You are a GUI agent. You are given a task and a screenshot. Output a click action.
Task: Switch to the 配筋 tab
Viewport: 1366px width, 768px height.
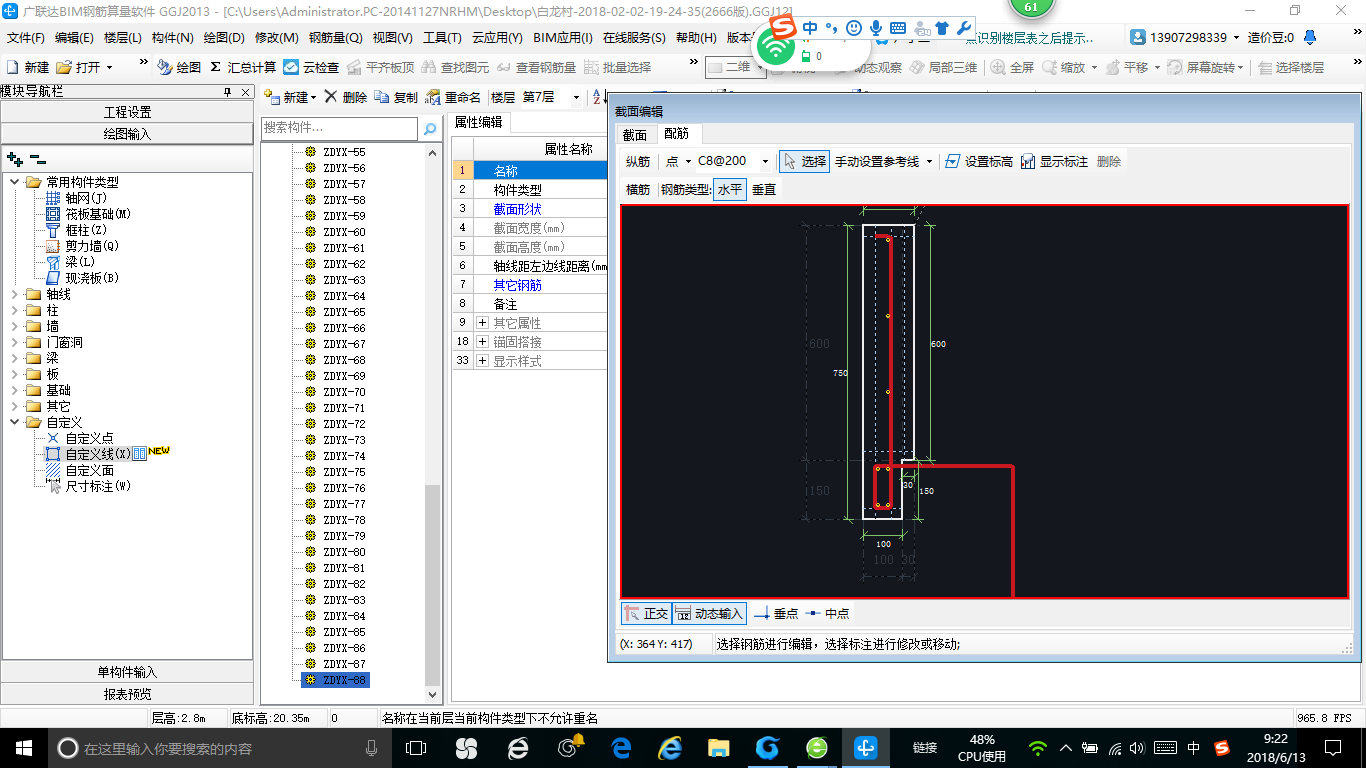click(677, 134)
